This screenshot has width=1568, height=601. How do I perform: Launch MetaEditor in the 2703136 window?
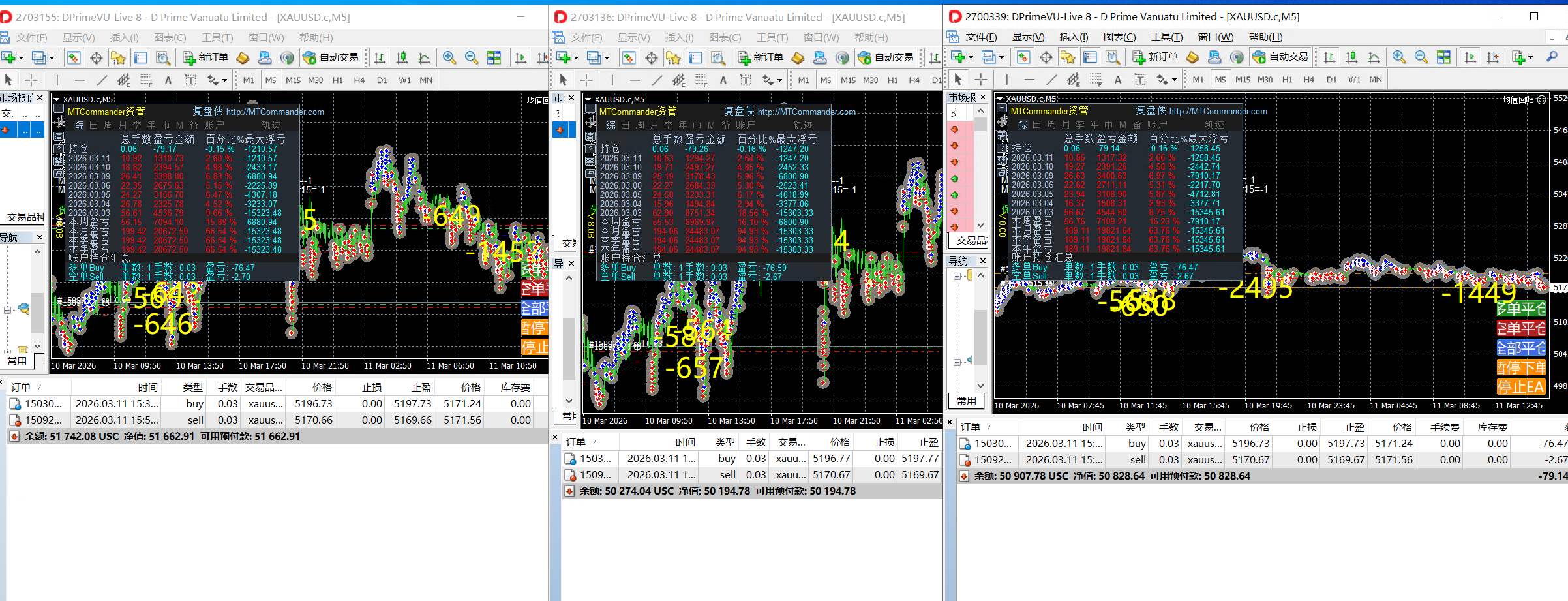pos(798,58)
